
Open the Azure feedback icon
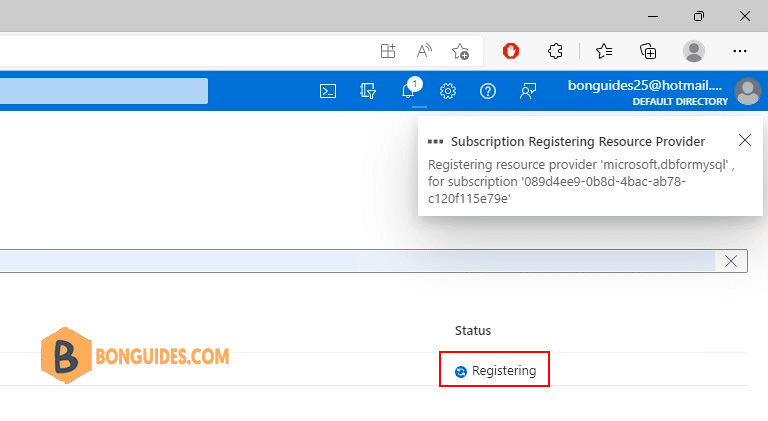tap(528, 91)
